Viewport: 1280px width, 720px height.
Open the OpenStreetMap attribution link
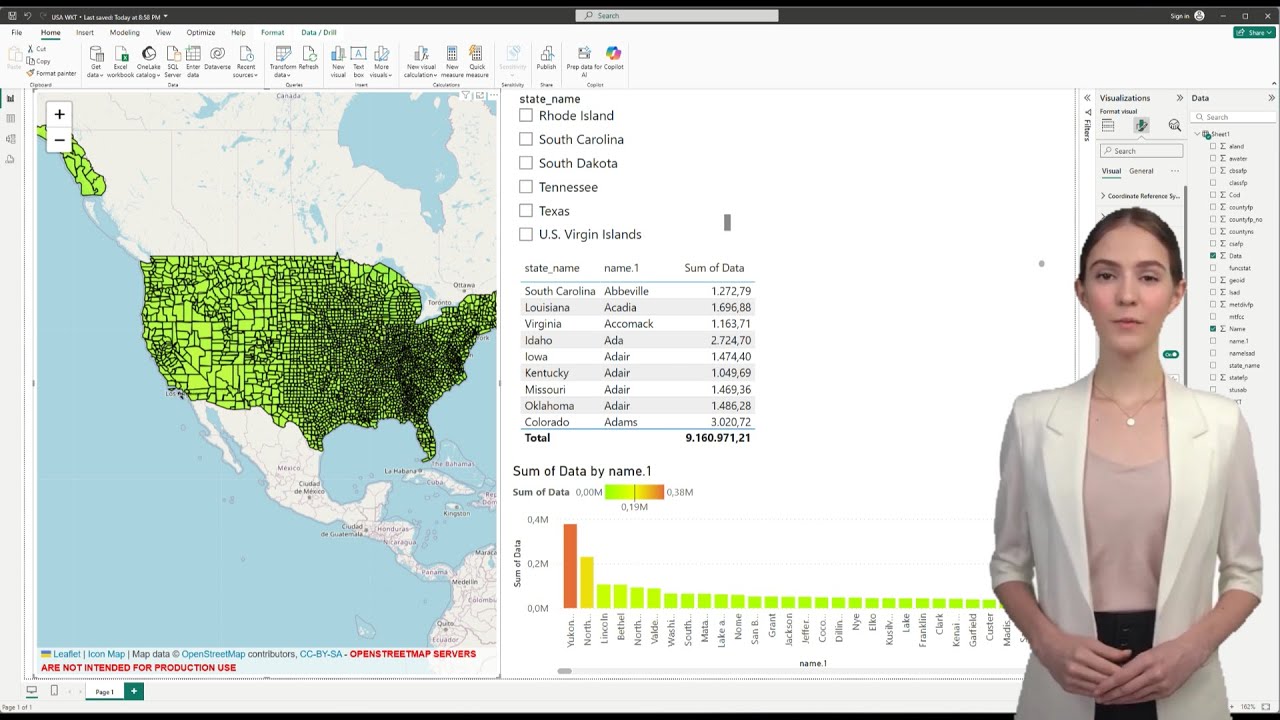(x=213, y=654)
